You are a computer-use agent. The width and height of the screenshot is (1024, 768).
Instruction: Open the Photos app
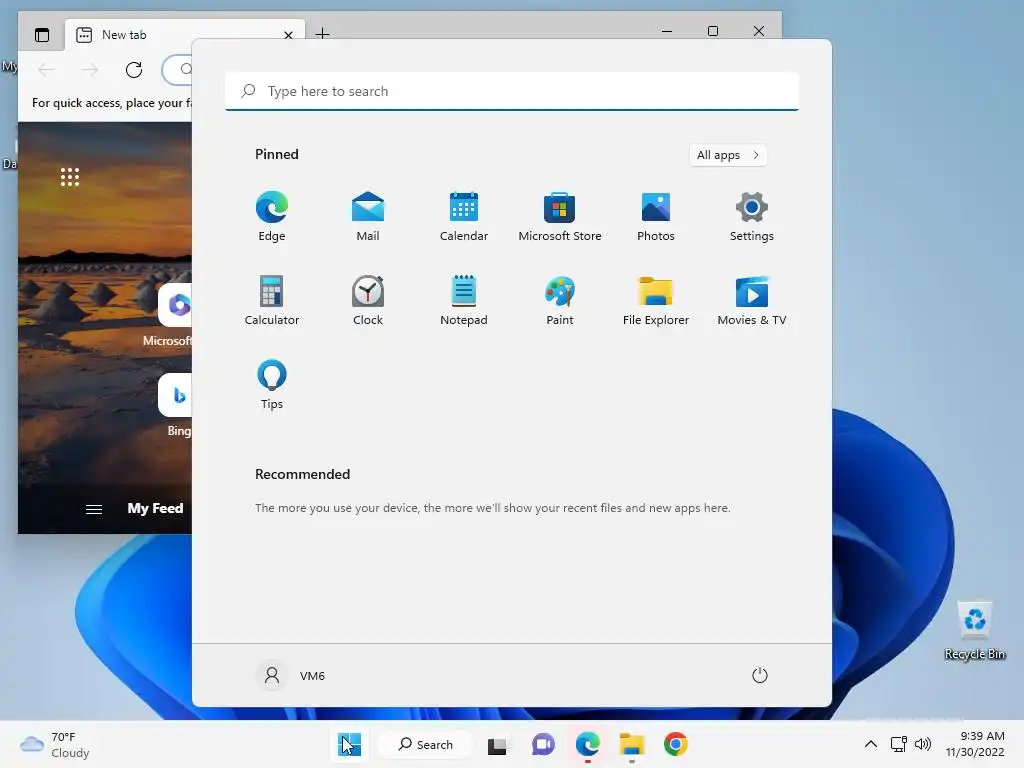point(656,217)
